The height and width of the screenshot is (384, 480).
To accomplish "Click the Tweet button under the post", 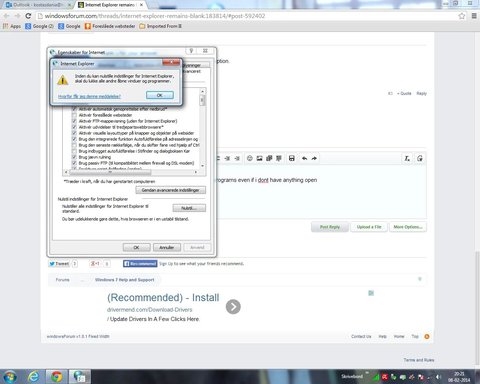I will coord(59,264).
